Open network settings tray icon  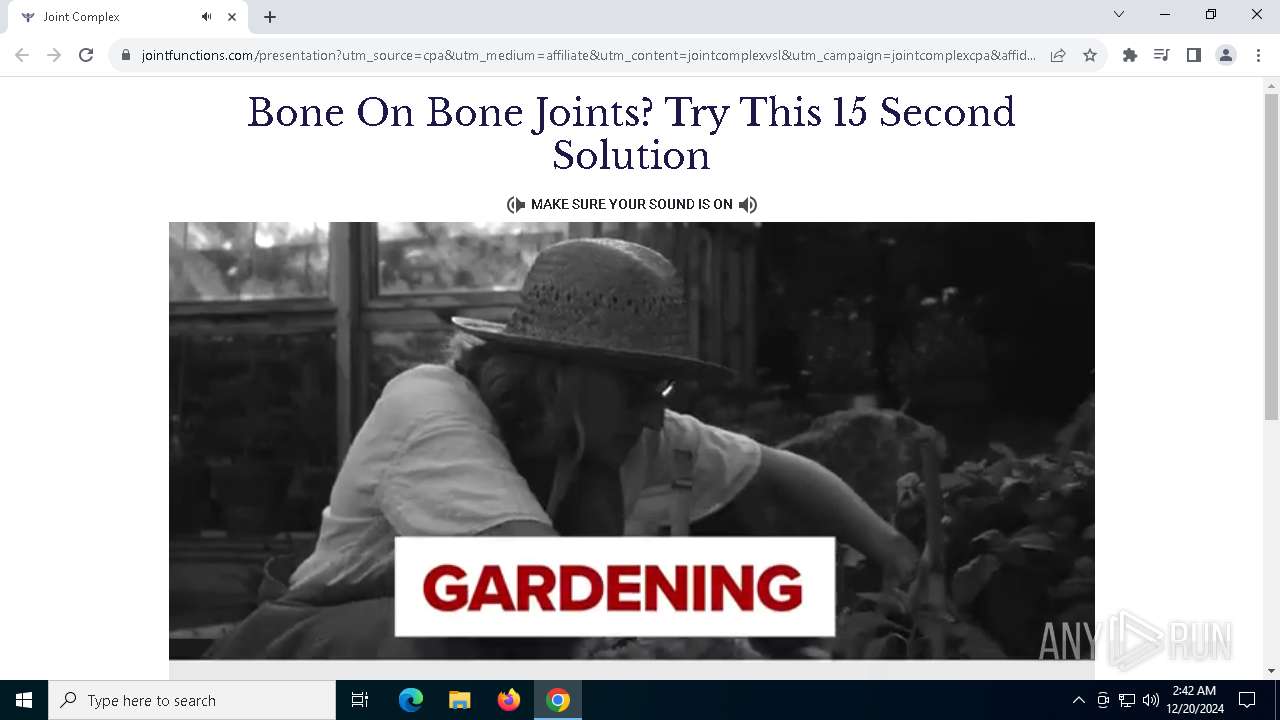(x=1127, y=700)
